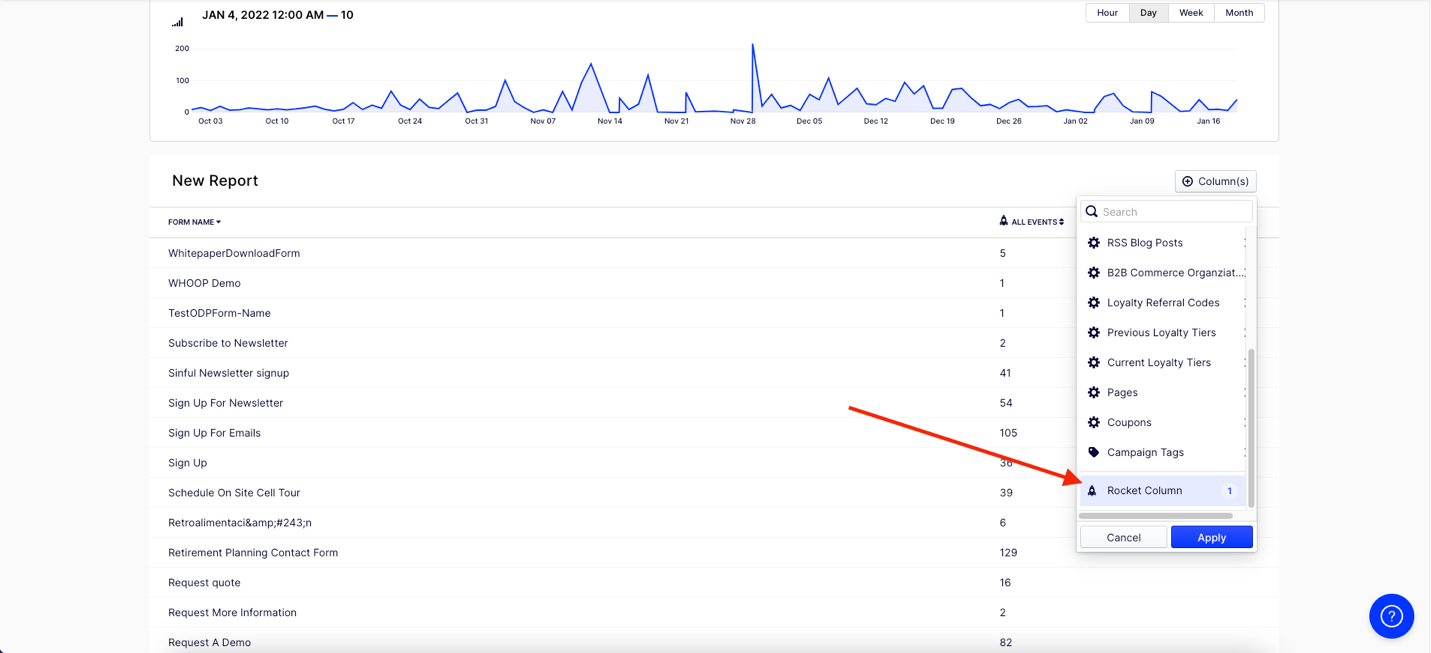This screenshot has width=1431, height=653.
Task: Switch chart granularity to Hour
Action: (1107, 13)
